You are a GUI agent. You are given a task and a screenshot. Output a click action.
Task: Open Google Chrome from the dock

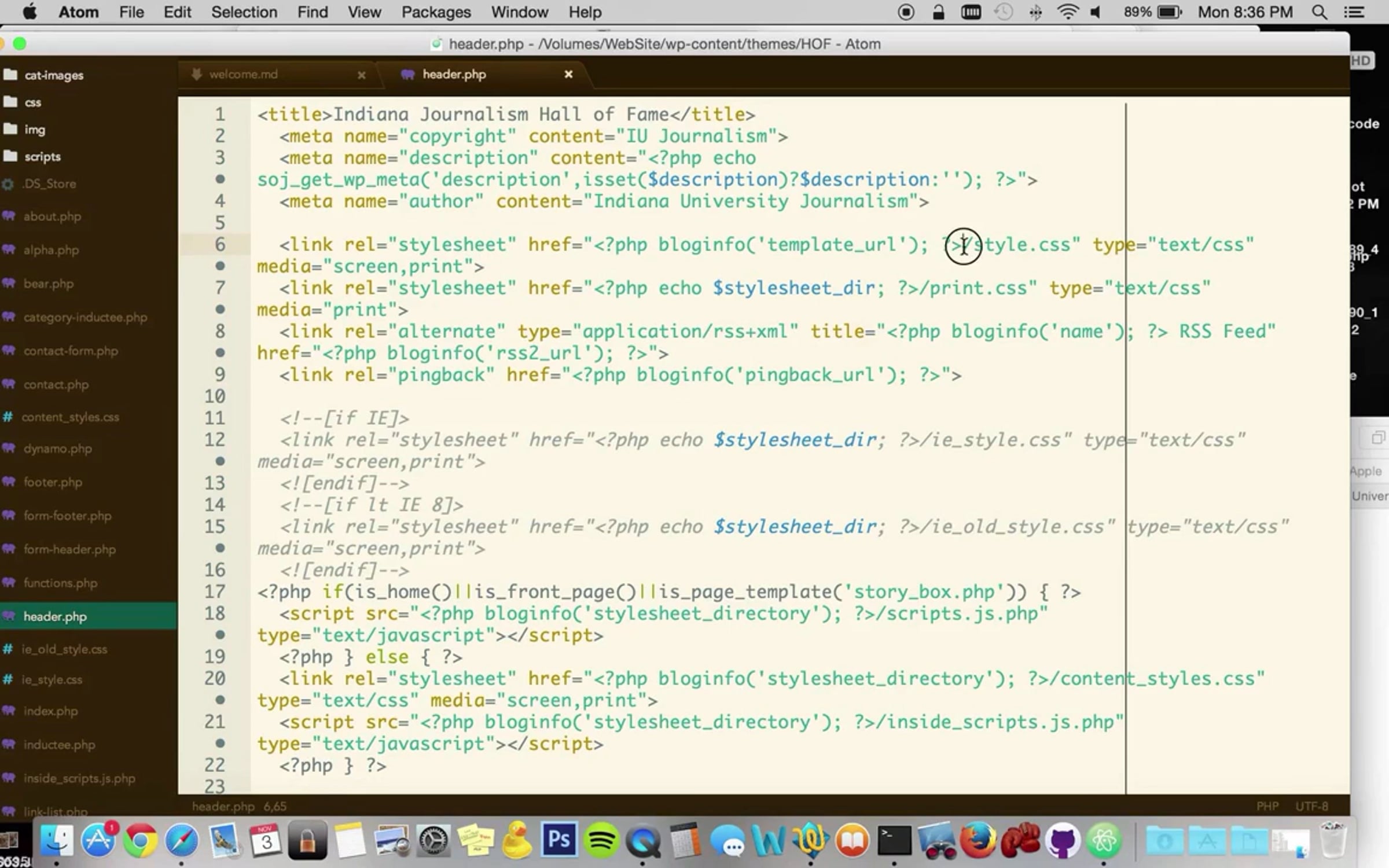pos(139,840)
